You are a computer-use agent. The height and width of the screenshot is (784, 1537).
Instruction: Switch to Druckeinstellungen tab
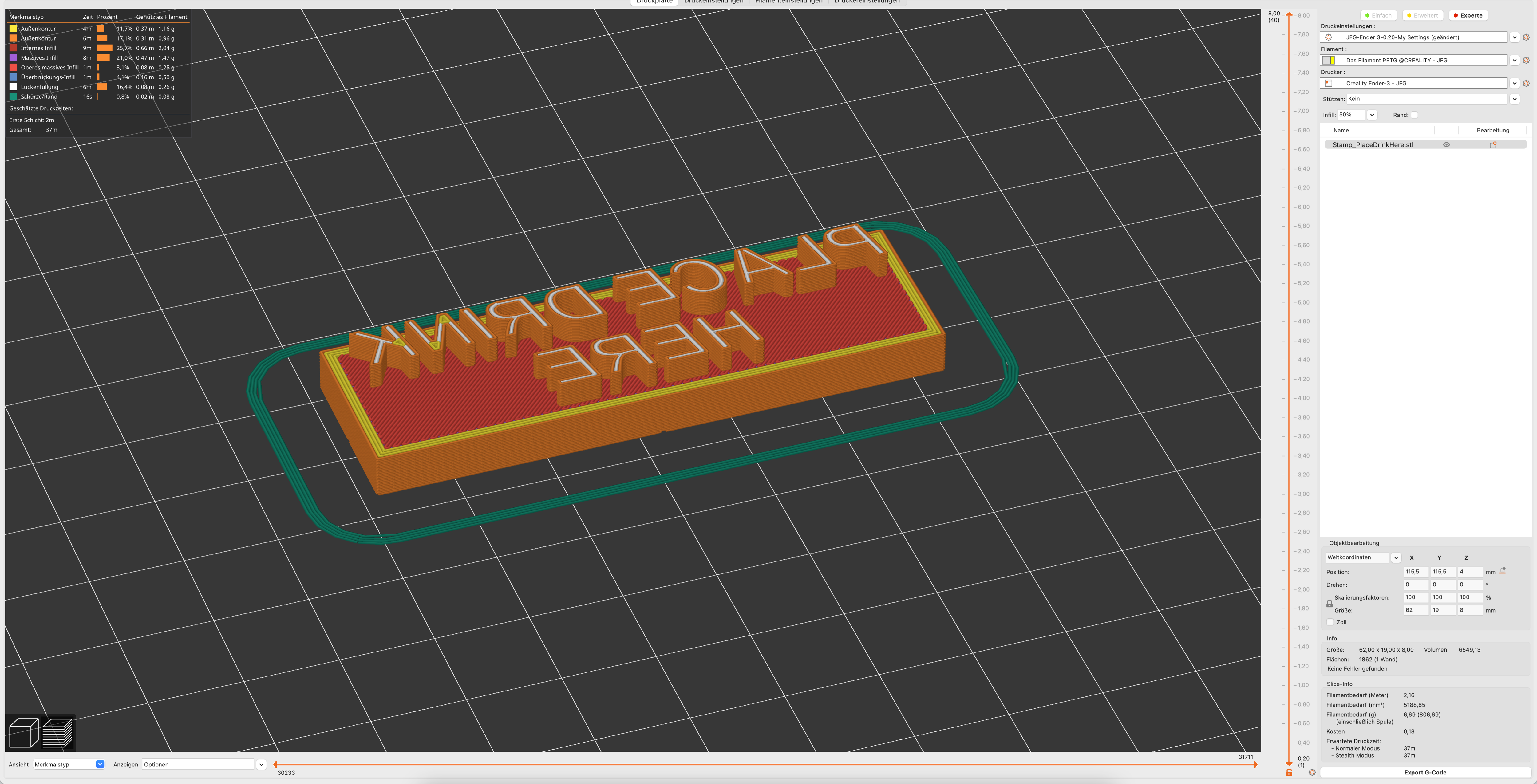pos(713,2)
